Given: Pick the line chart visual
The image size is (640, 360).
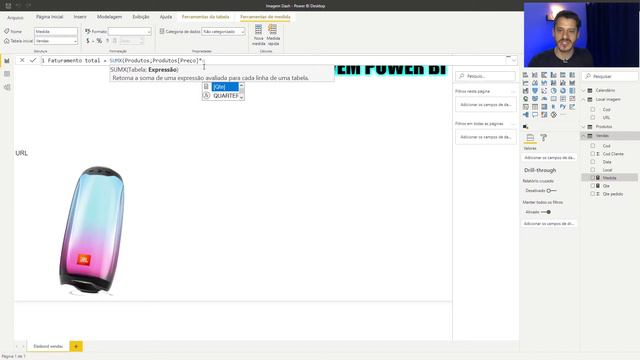Looking at the screenshot, I should coord(525,83).
